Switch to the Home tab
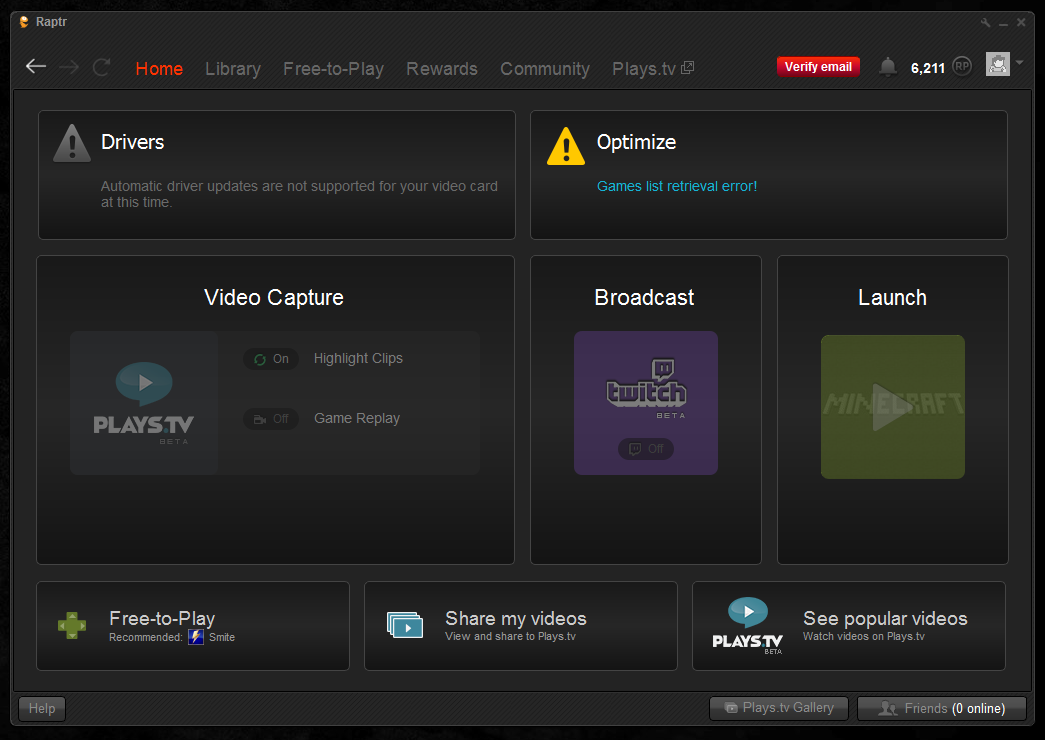The height and width of the screenshot is (740, 1045). (x=159, y=69)
